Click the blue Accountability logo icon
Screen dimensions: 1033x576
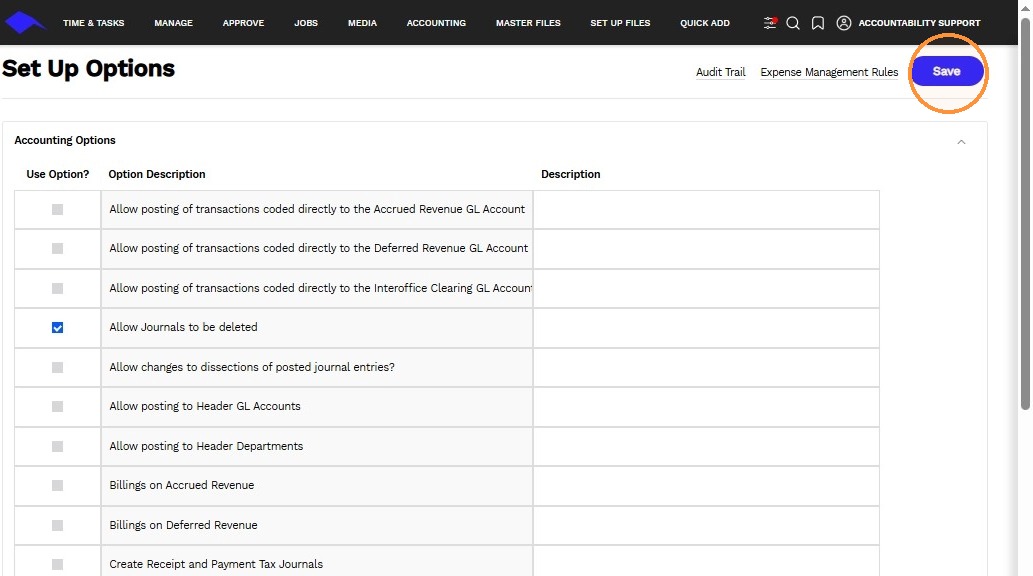click(25, 22)
